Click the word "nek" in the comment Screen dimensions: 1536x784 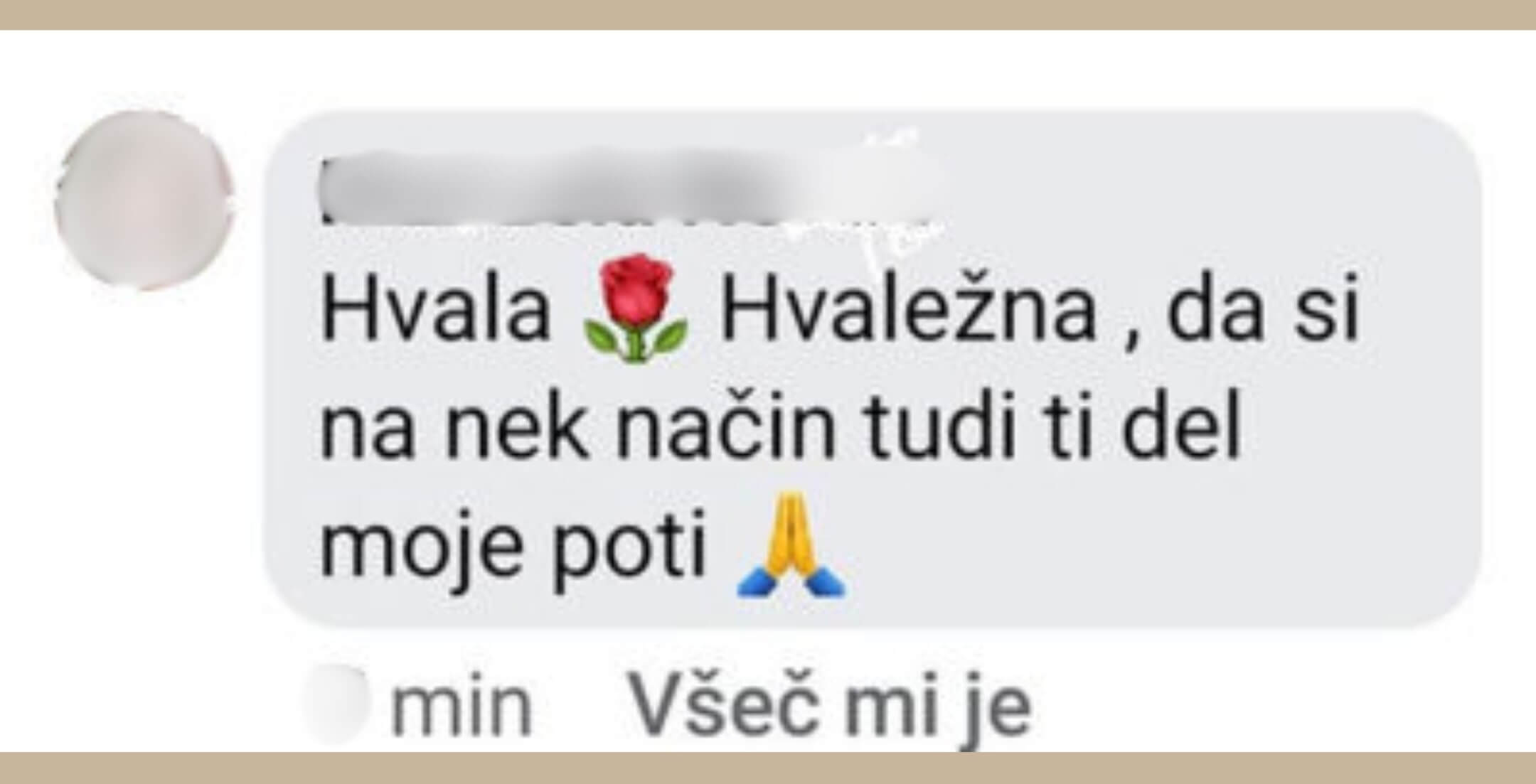(516, 428)
